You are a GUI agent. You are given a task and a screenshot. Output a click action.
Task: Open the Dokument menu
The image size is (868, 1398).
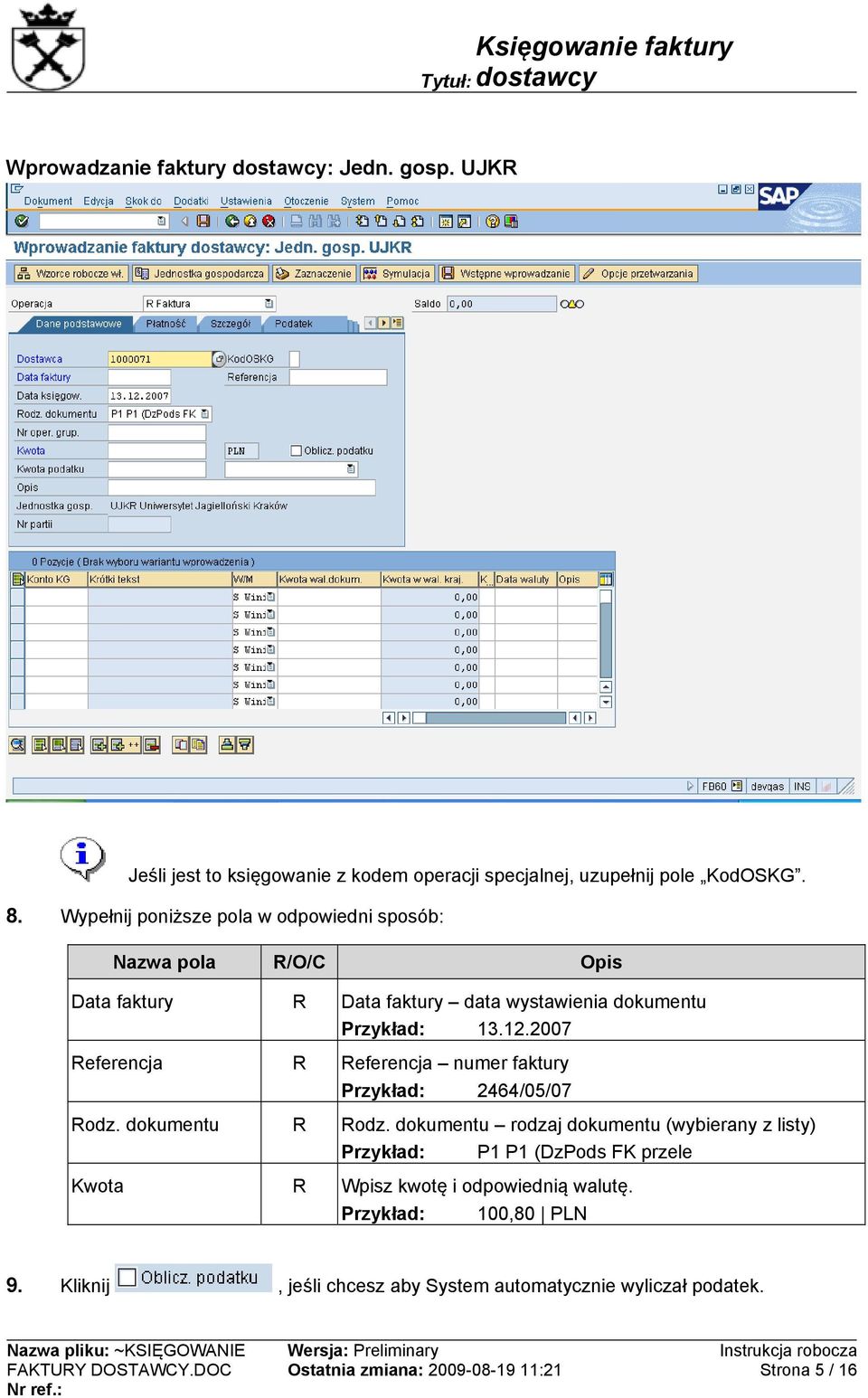click(x=48, y=202)
